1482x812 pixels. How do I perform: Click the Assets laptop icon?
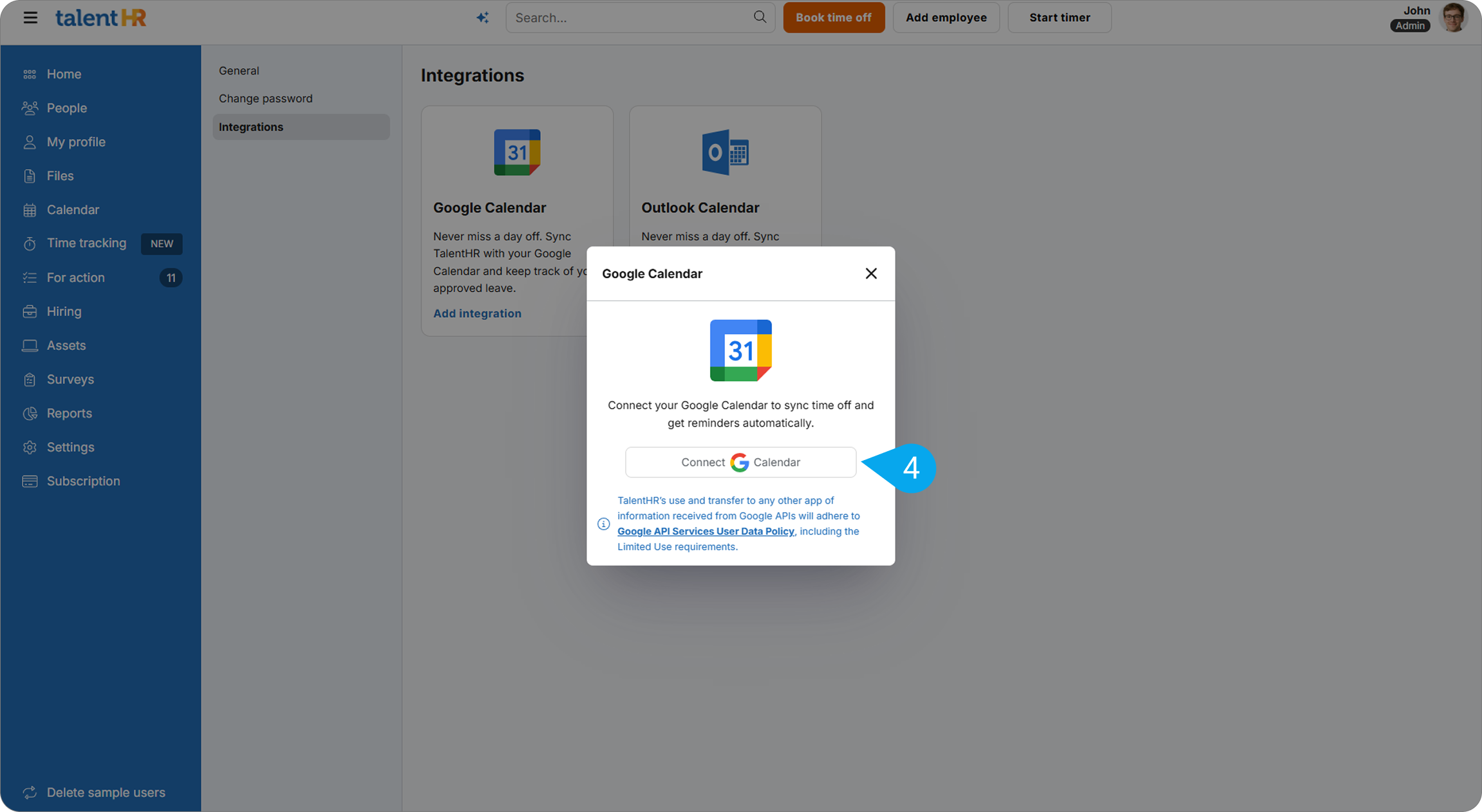(30, 346)
